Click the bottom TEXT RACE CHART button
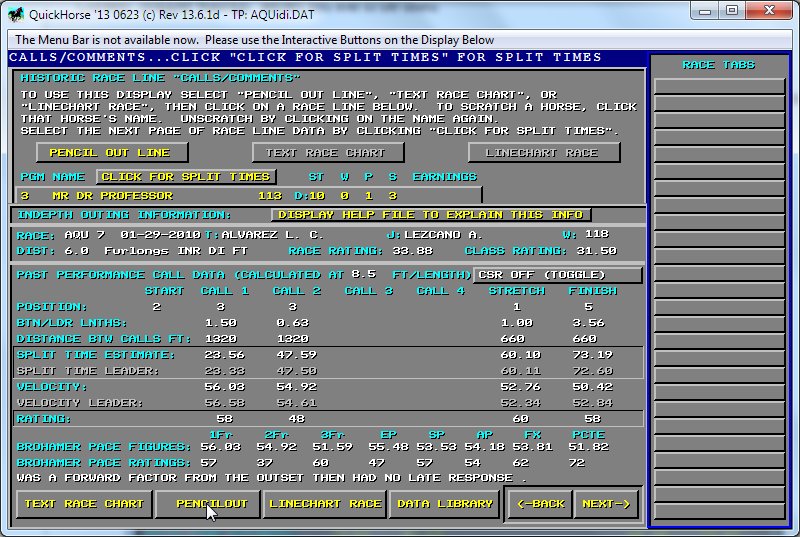This screenshot has width=800, height=537. (84, 504)
